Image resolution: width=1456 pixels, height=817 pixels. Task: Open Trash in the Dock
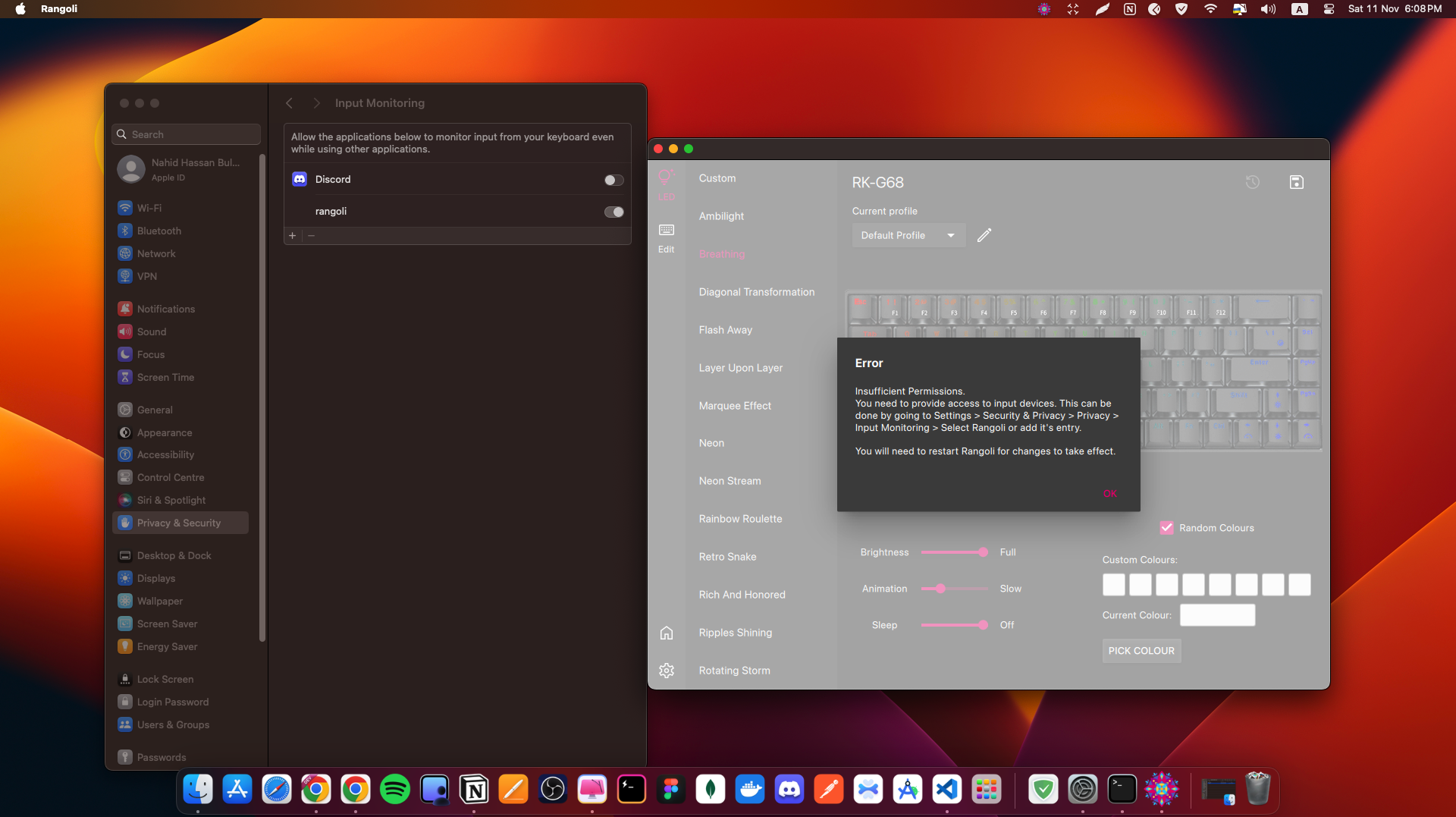pyautogui.click(x=1258, y=790)
